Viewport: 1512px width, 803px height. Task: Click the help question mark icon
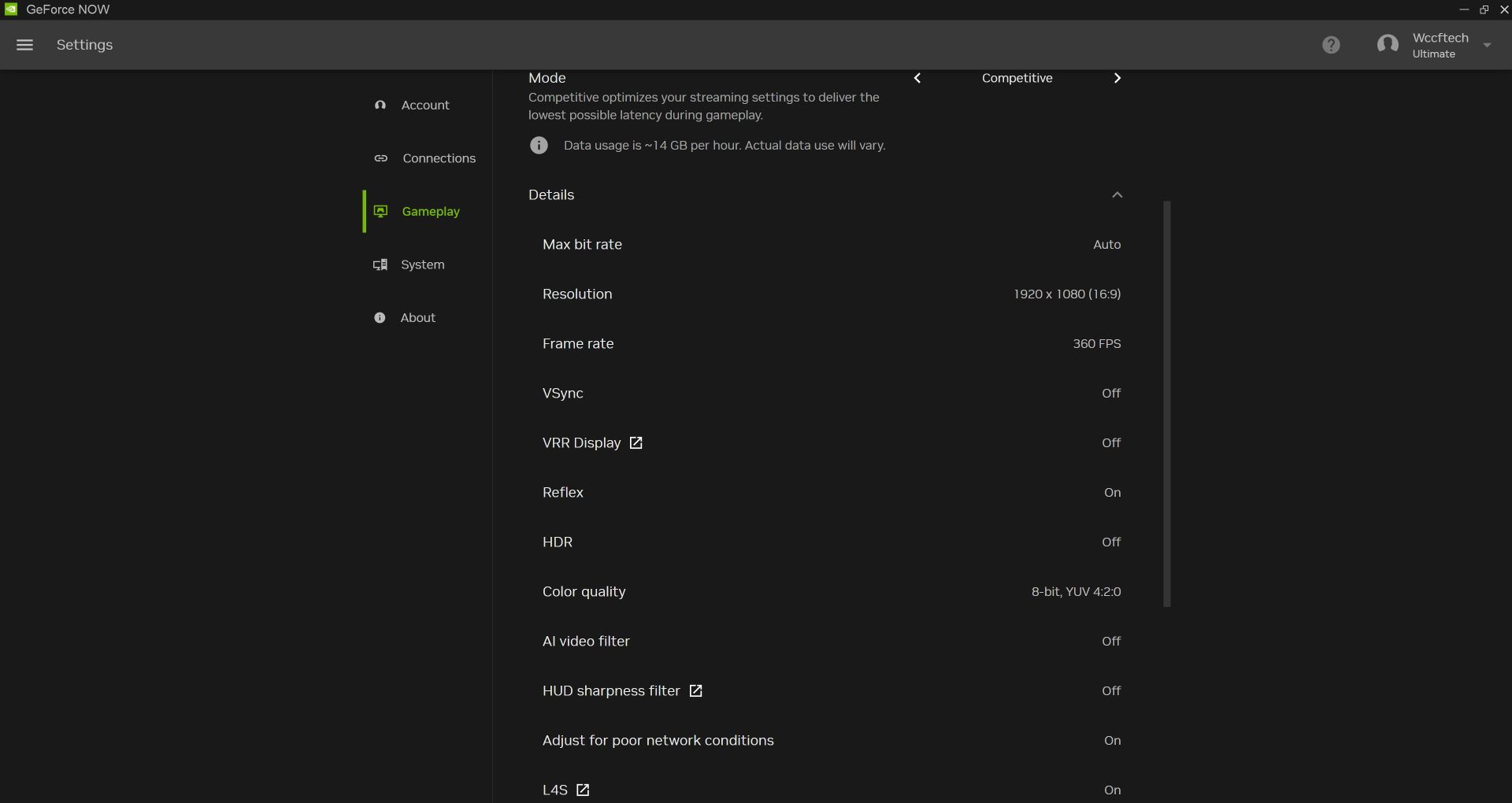[x=1331, y=45]
